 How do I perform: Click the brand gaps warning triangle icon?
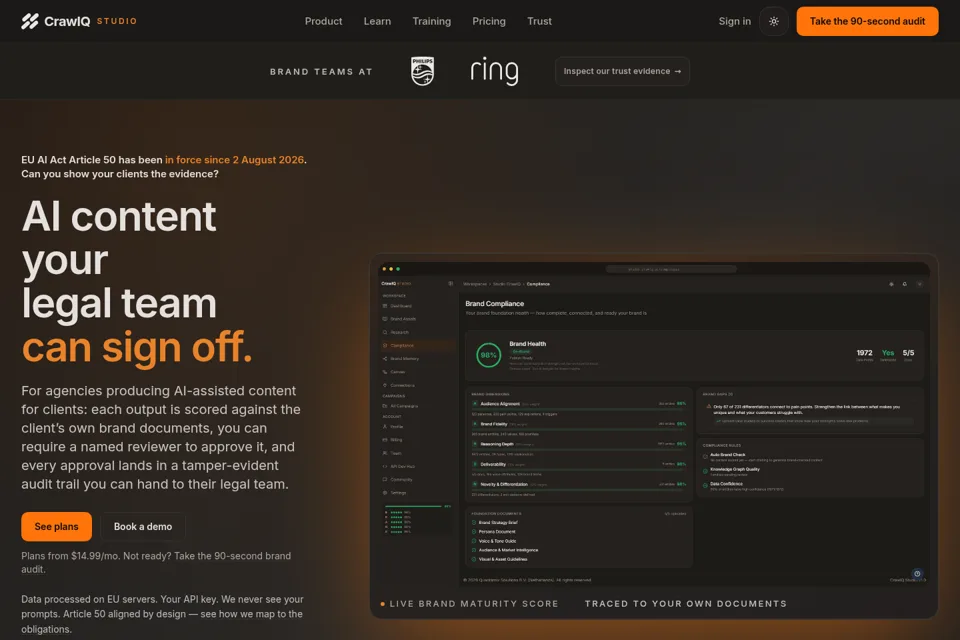tap(709, 407)
